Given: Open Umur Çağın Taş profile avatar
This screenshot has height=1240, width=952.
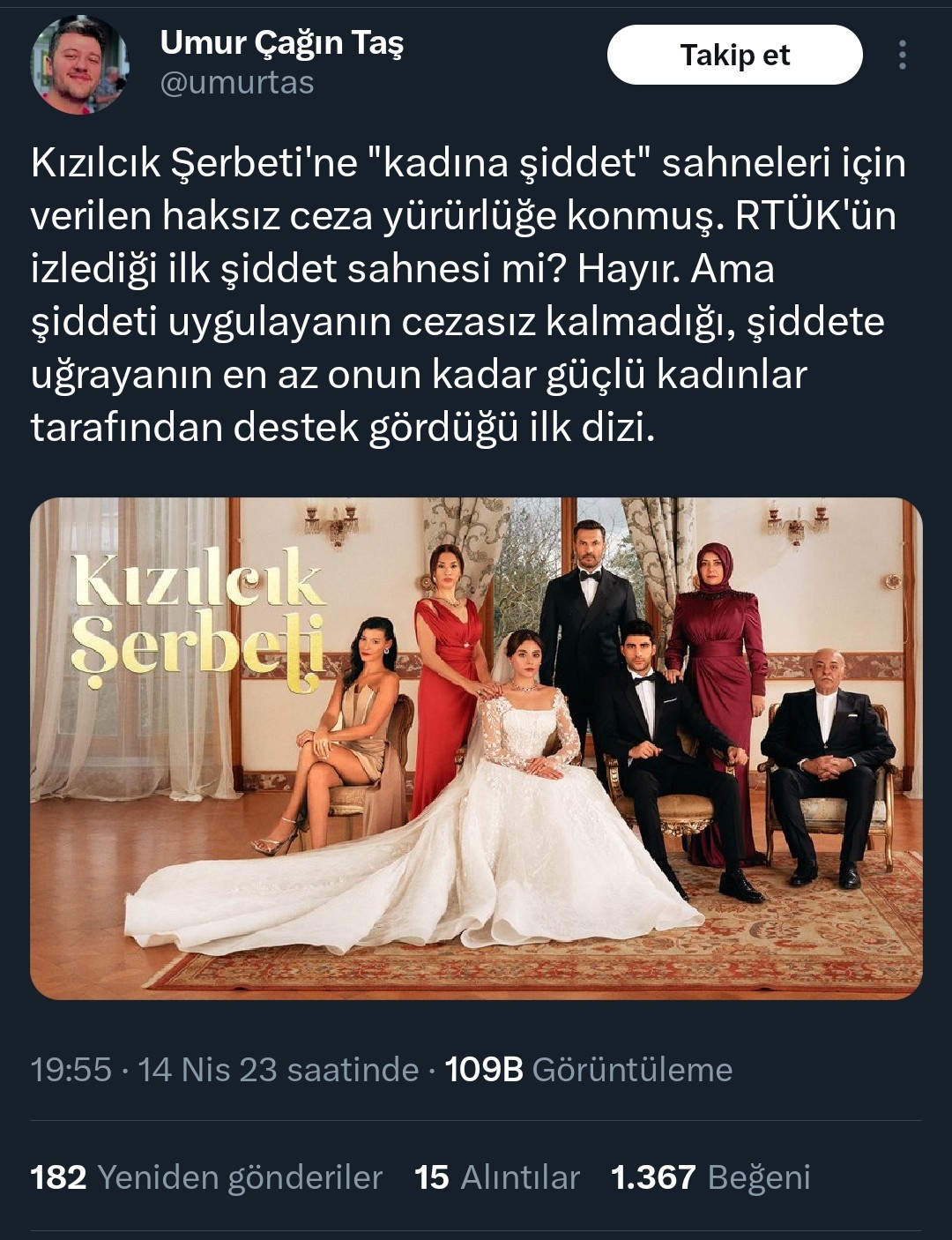Looking at the screenshot, I should [79, 64].
